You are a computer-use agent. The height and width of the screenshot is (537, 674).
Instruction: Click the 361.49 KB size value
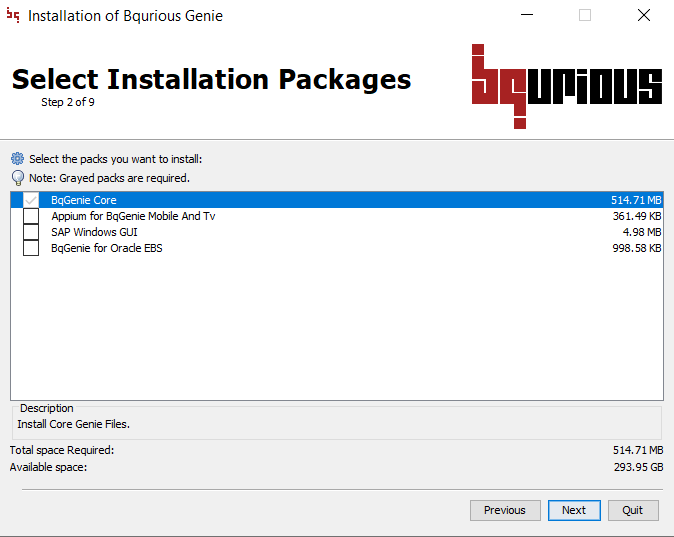[x=637, y=216]
